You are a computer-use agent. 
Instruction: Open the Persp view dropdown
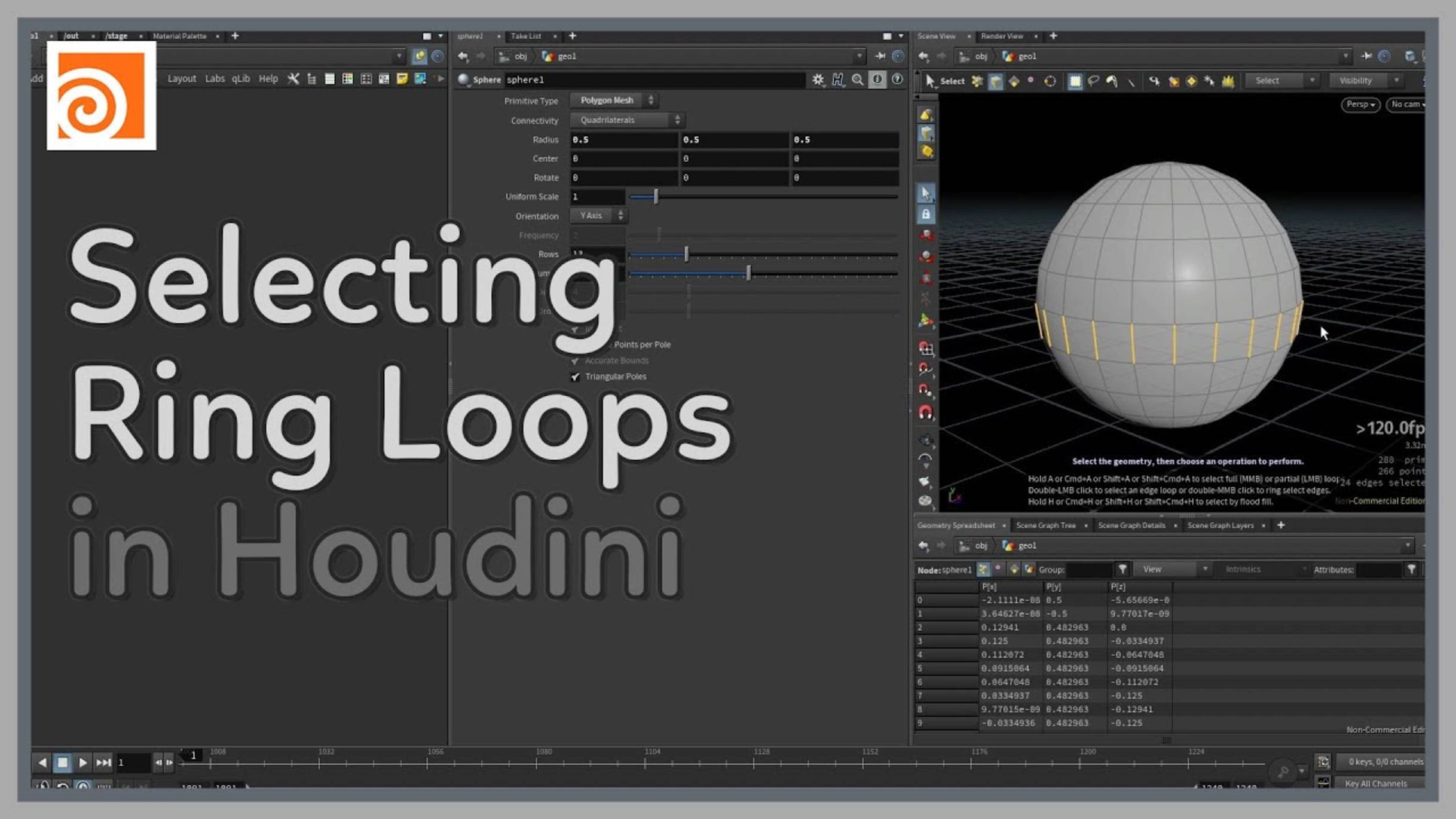(x=1360, y=105)
